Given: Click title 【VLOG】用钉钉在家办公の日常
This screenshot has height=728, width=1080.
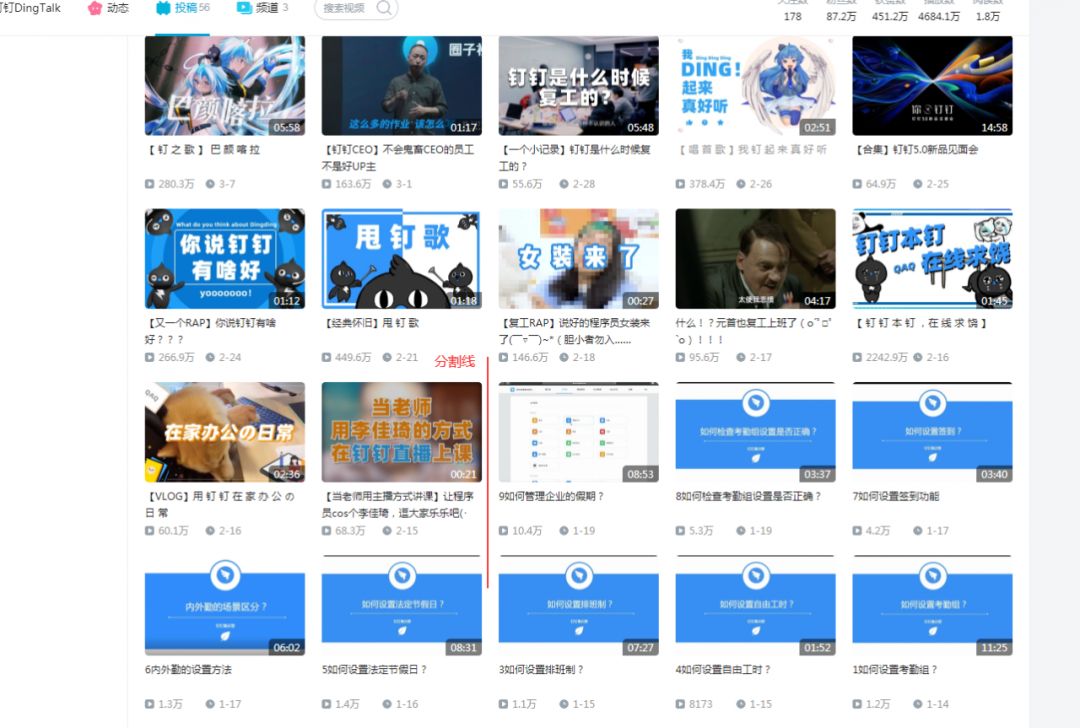Looking at the screenshot, I should (x=220, y=504).
